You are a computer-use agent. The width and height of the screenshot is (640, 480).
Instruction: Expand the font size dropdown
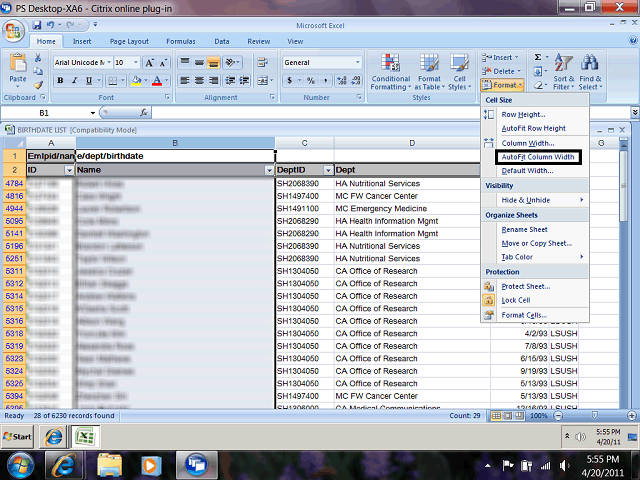136,62
